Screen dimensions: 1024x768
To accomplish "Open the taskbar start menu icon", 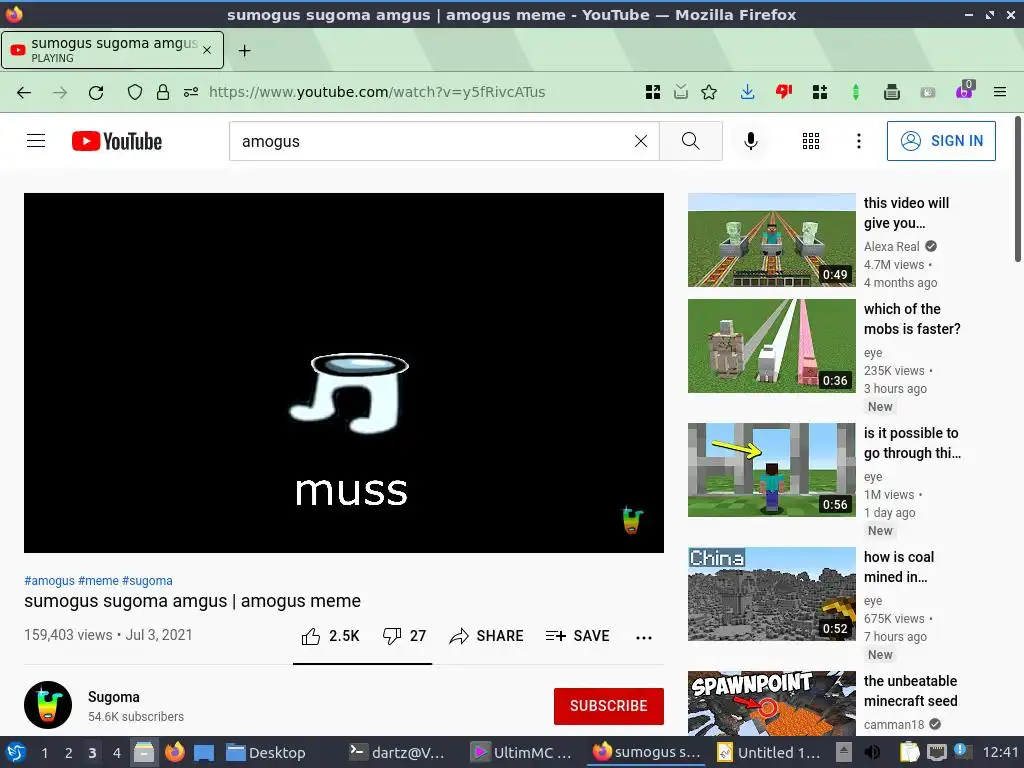I will (16, 753).
